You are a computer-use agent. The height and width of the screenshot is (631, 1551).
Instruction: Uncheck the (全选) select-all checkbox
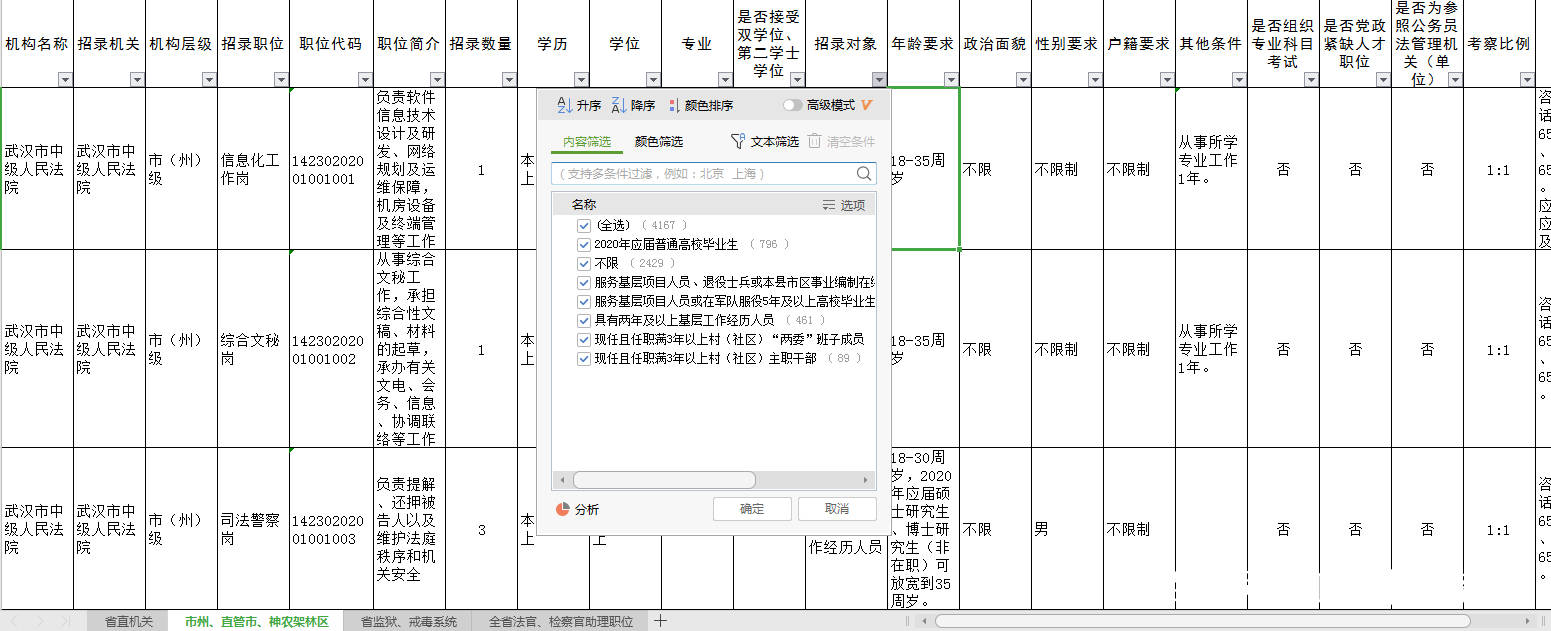[x=584, y=225]
